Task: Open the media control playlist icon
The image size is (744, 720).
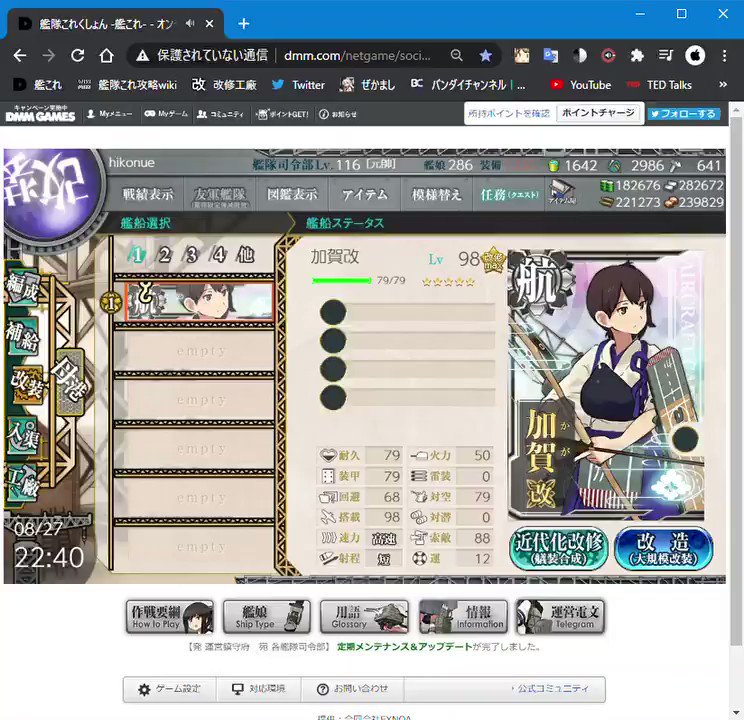Action: [665, 56]
